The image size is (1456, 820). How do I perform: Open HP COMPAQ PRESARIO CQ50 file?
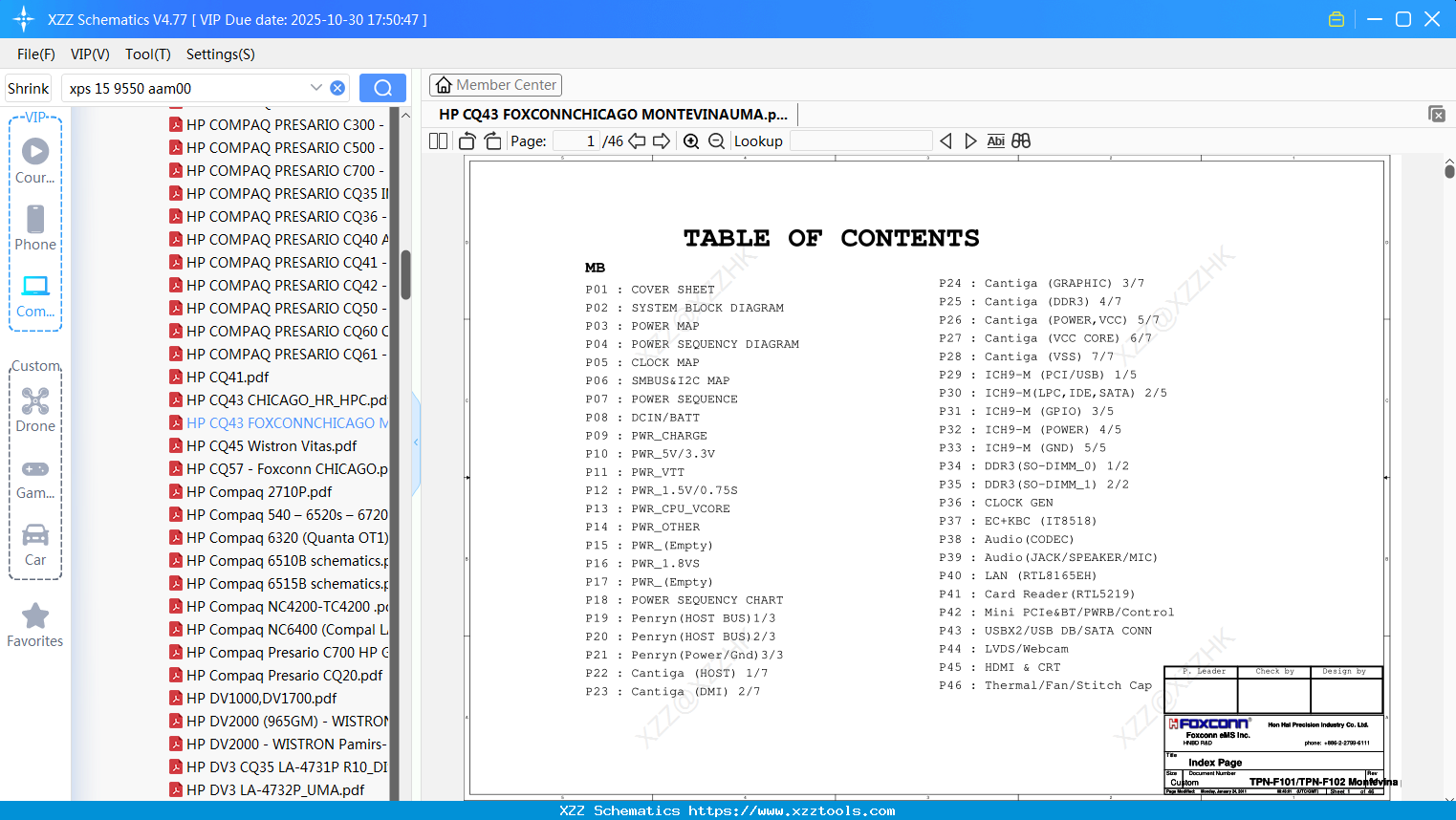[x=279, y=308]
